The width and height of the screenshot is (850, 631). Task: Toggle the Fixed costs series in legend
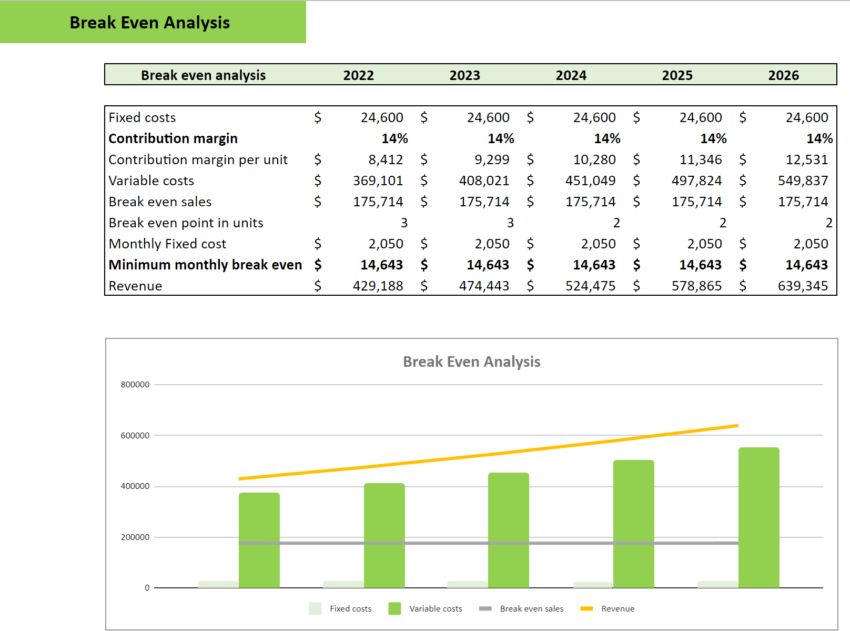click(x=313, y=608)
